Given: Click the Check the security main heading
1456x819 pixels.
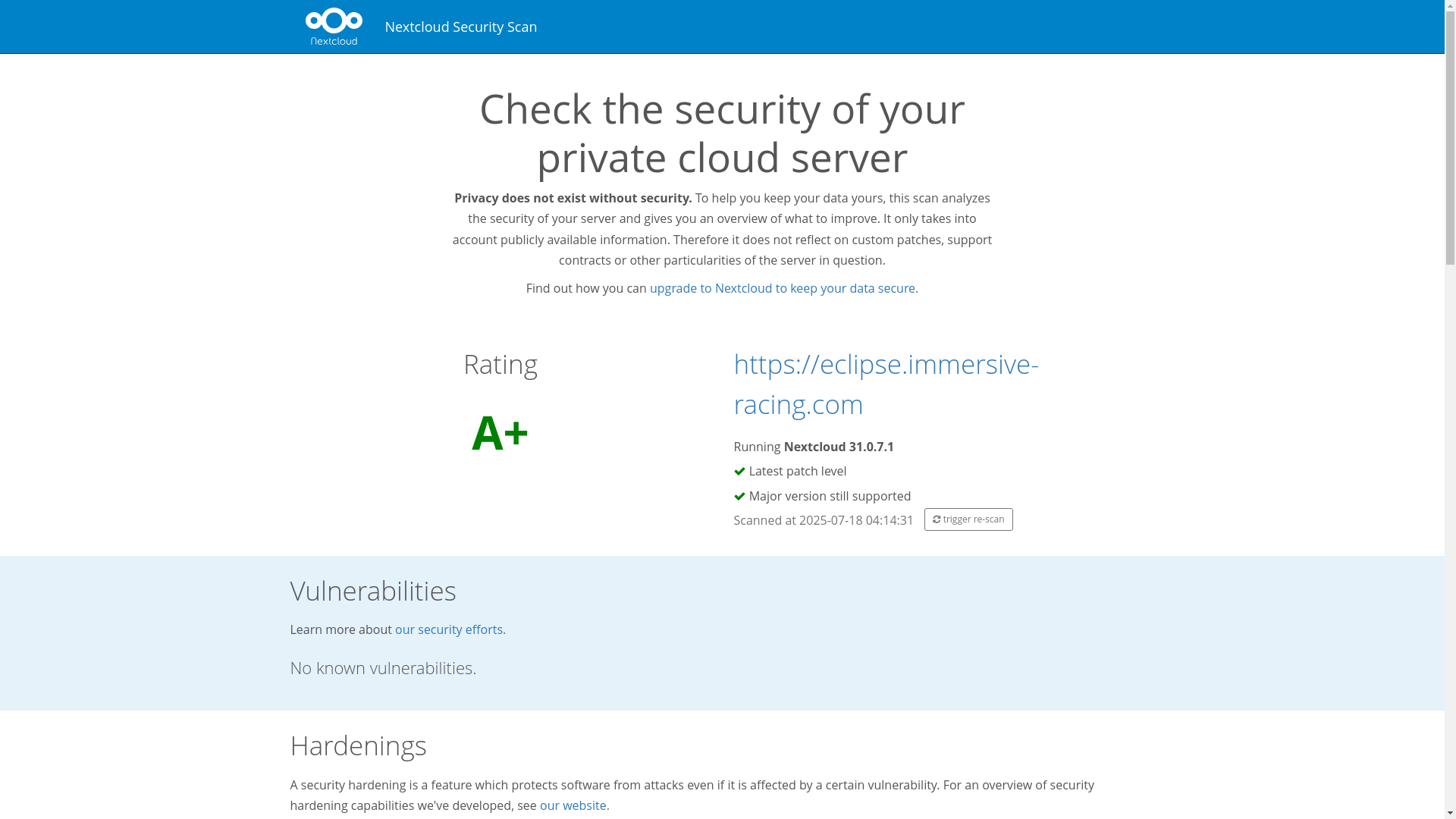Looking at the screenshot, I should point(722,133).
